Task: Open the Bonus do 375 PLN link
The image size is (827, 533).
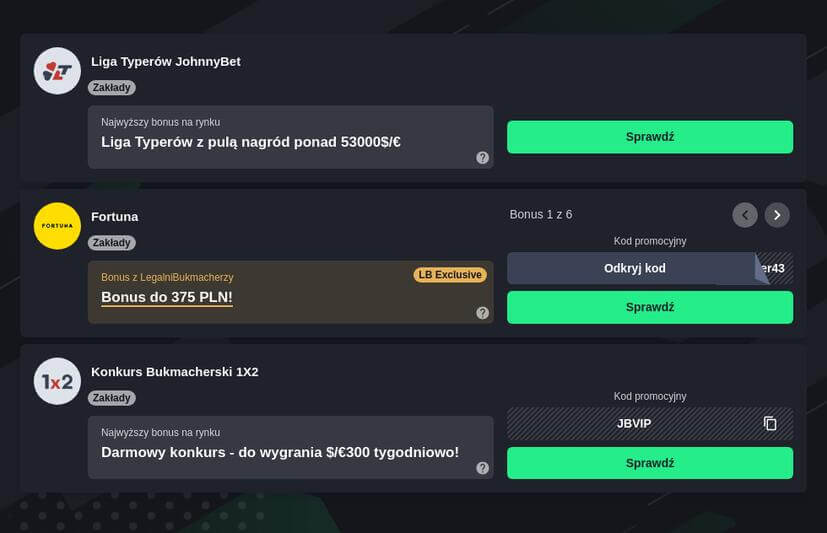Action: [x=167, y=297]
